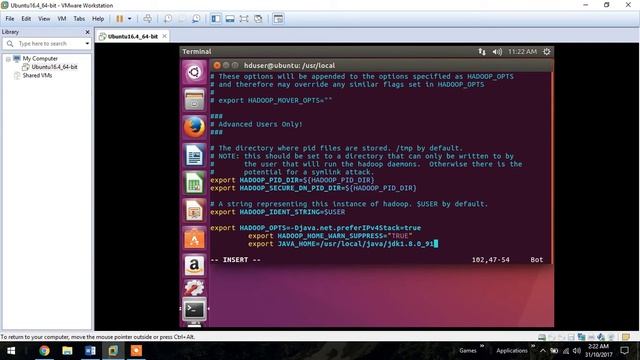Open LibreOffice Writer in the launcher

[194, 155]
